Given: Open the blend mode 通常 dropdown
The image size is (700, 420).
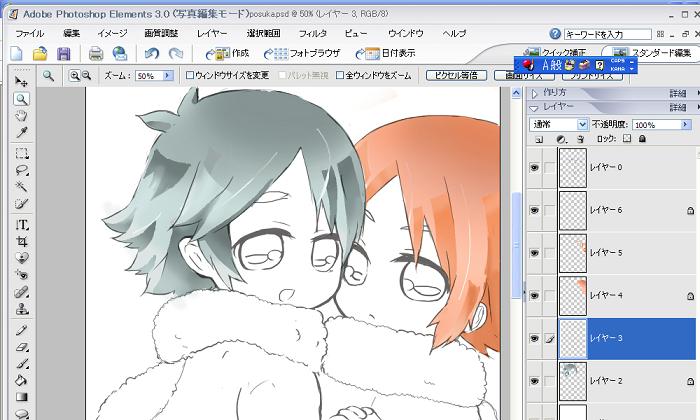Looking at the screenshot, I should coord(582,125).
